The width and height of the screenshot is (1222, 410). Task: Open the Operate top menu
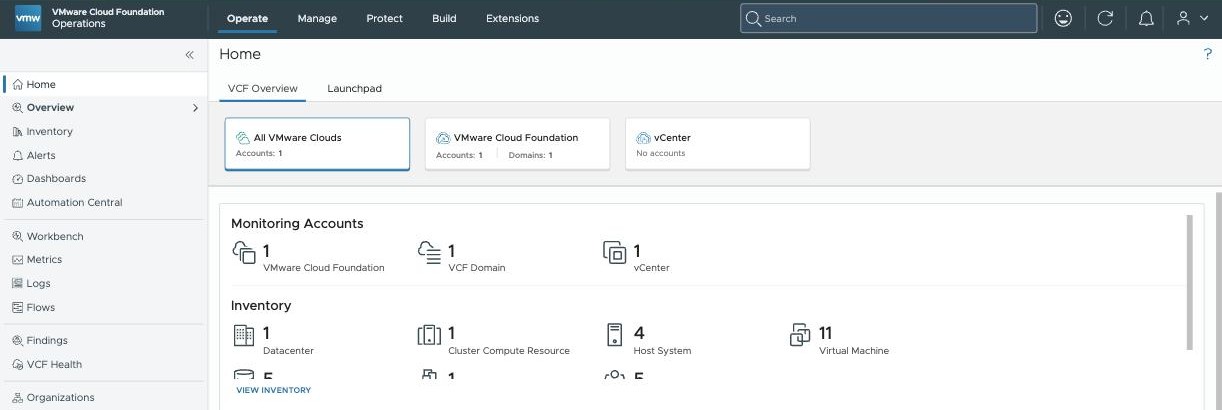(x=247, y=18)
